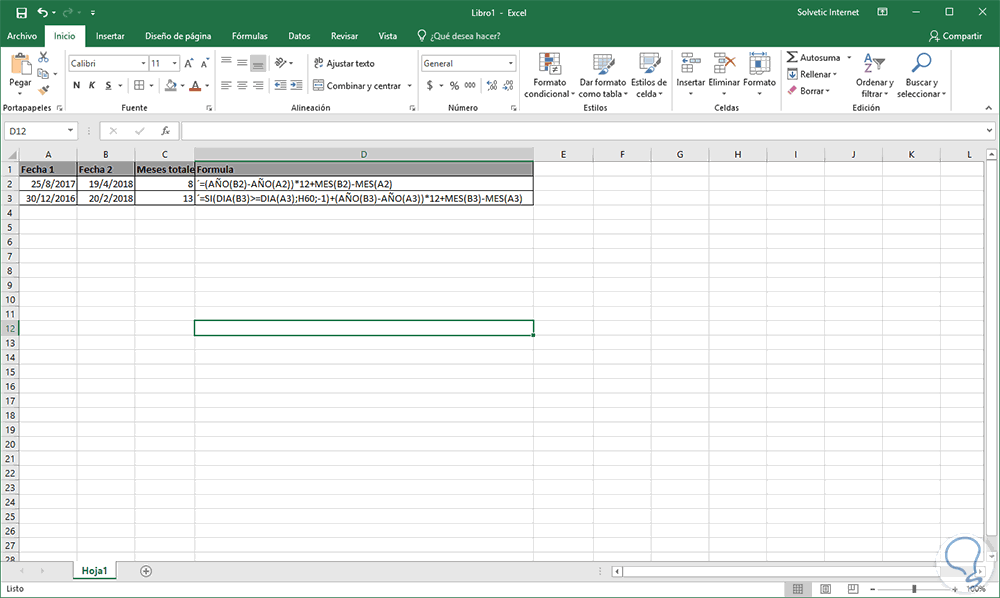Select the format painter brush
This screenshot has height=598, width=1000.
coord(43,91)
